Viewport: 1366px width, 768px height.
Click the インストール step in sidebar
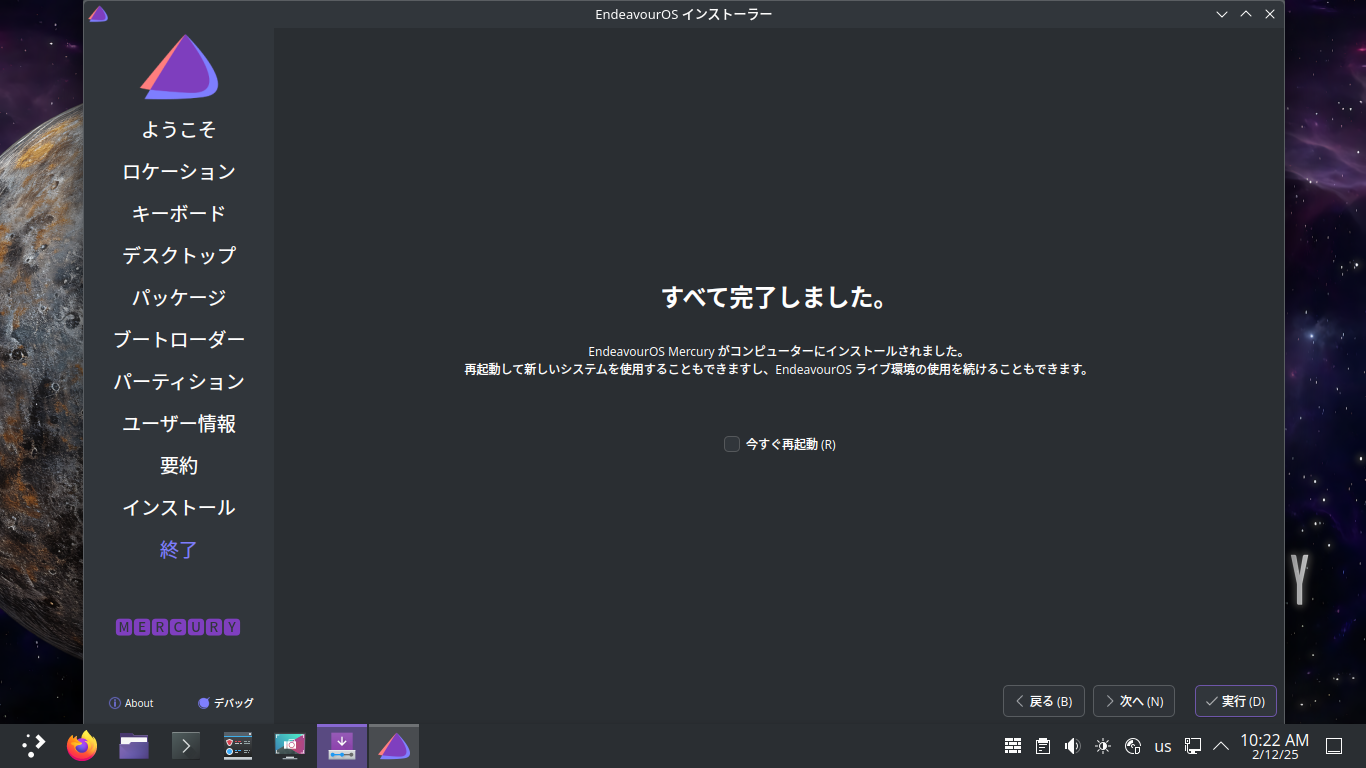(x=179, y=508)
